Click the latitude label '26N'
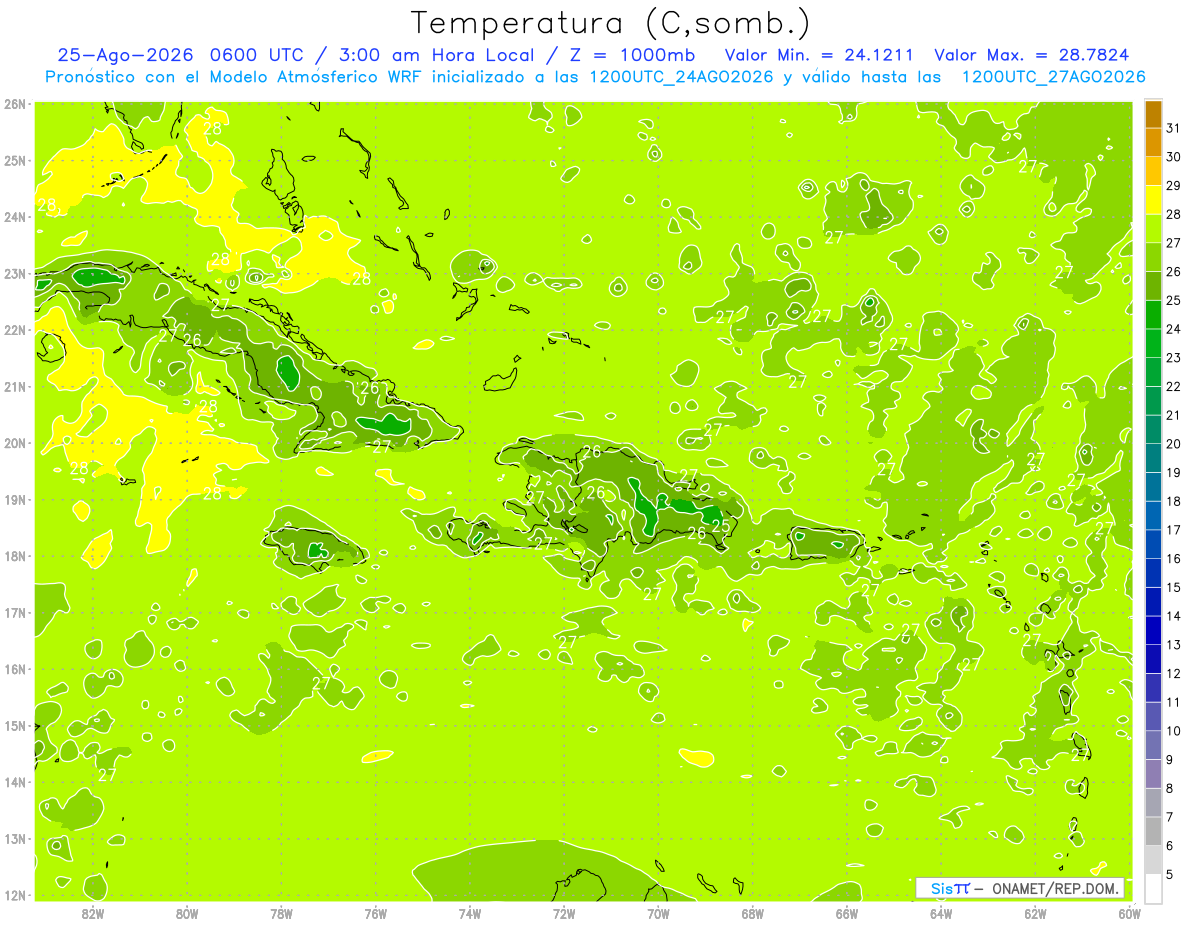This screenshot has height=927, width=1200. (x=16, y=104)
